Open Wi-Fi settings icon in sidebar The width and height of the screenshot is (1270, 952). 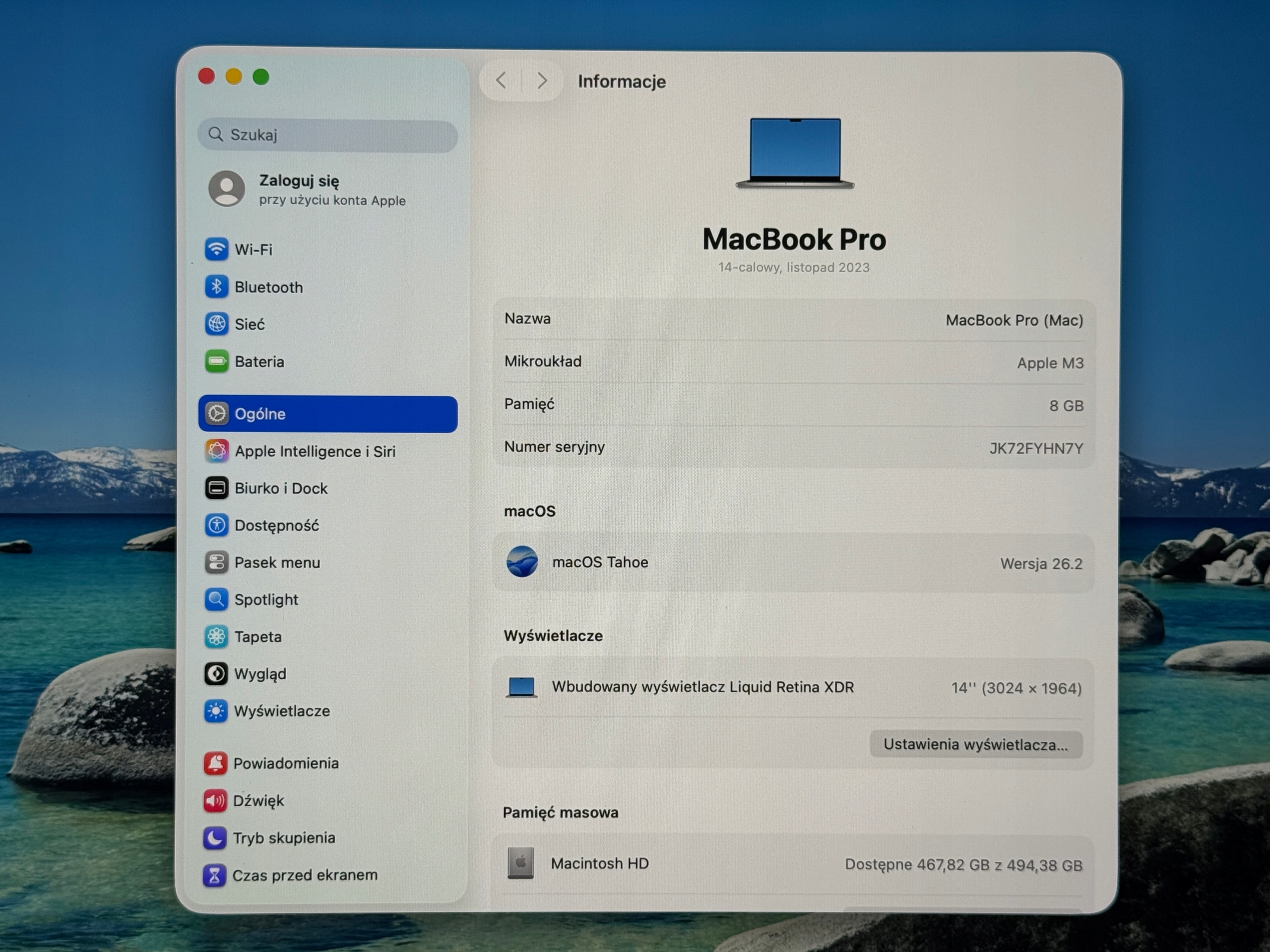pyautogui.click(x=216, y=249)
